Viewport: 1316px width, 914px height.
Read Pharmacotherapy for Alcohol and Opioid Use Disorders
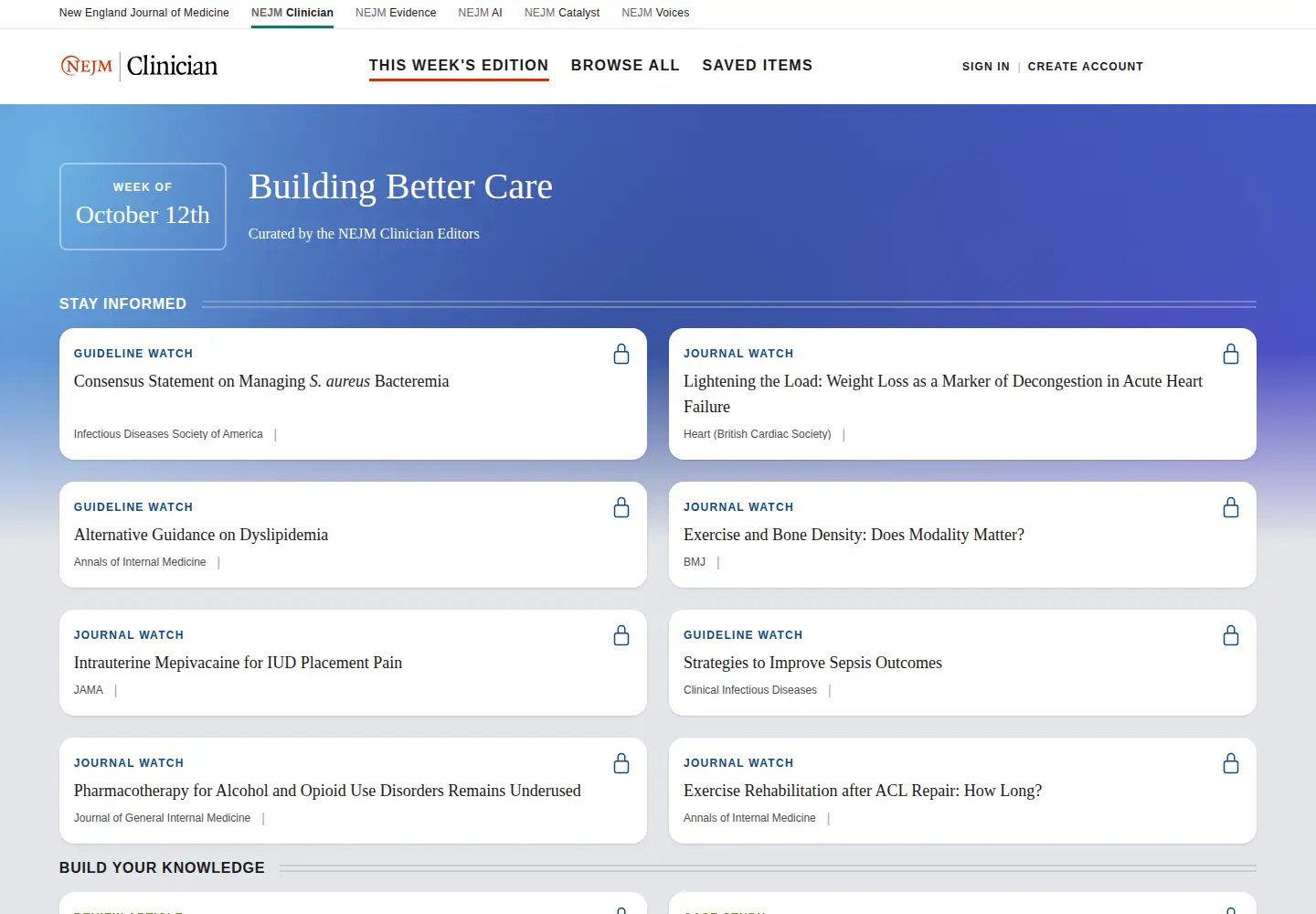click(x=327, y=791)
